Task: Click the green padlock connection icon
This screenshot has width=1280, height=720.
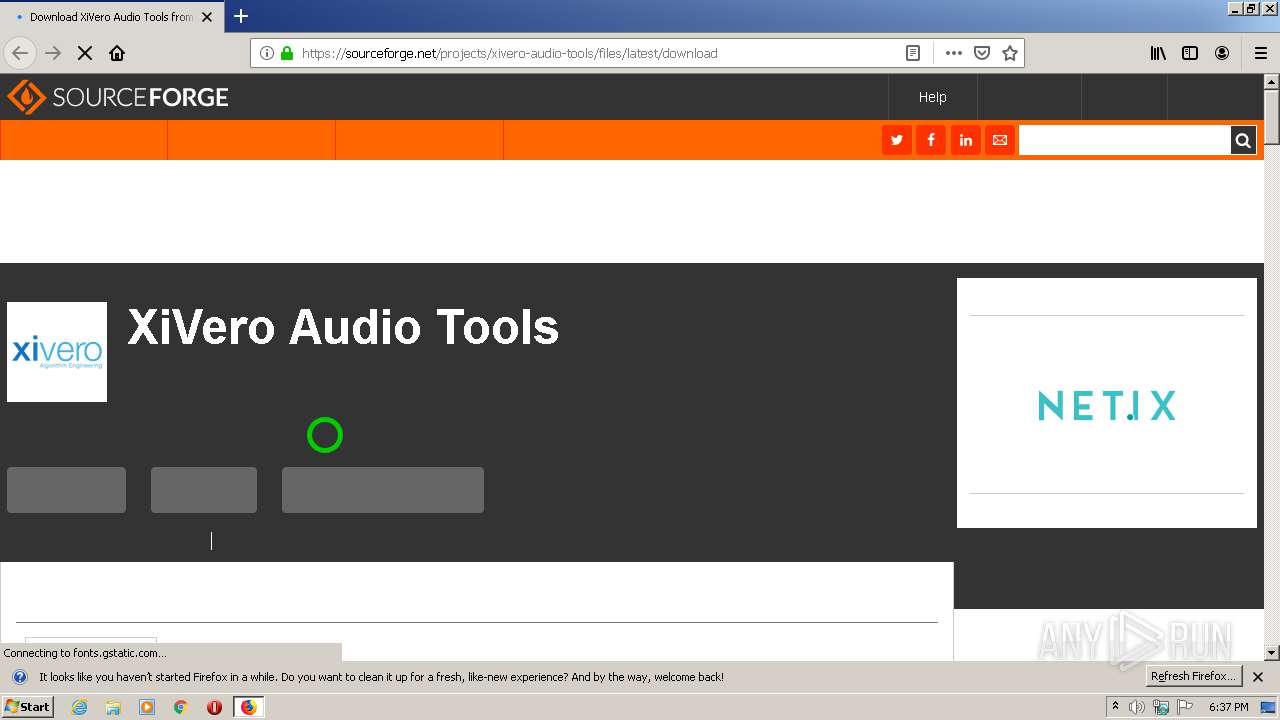Action: click(x=287, y=53)
